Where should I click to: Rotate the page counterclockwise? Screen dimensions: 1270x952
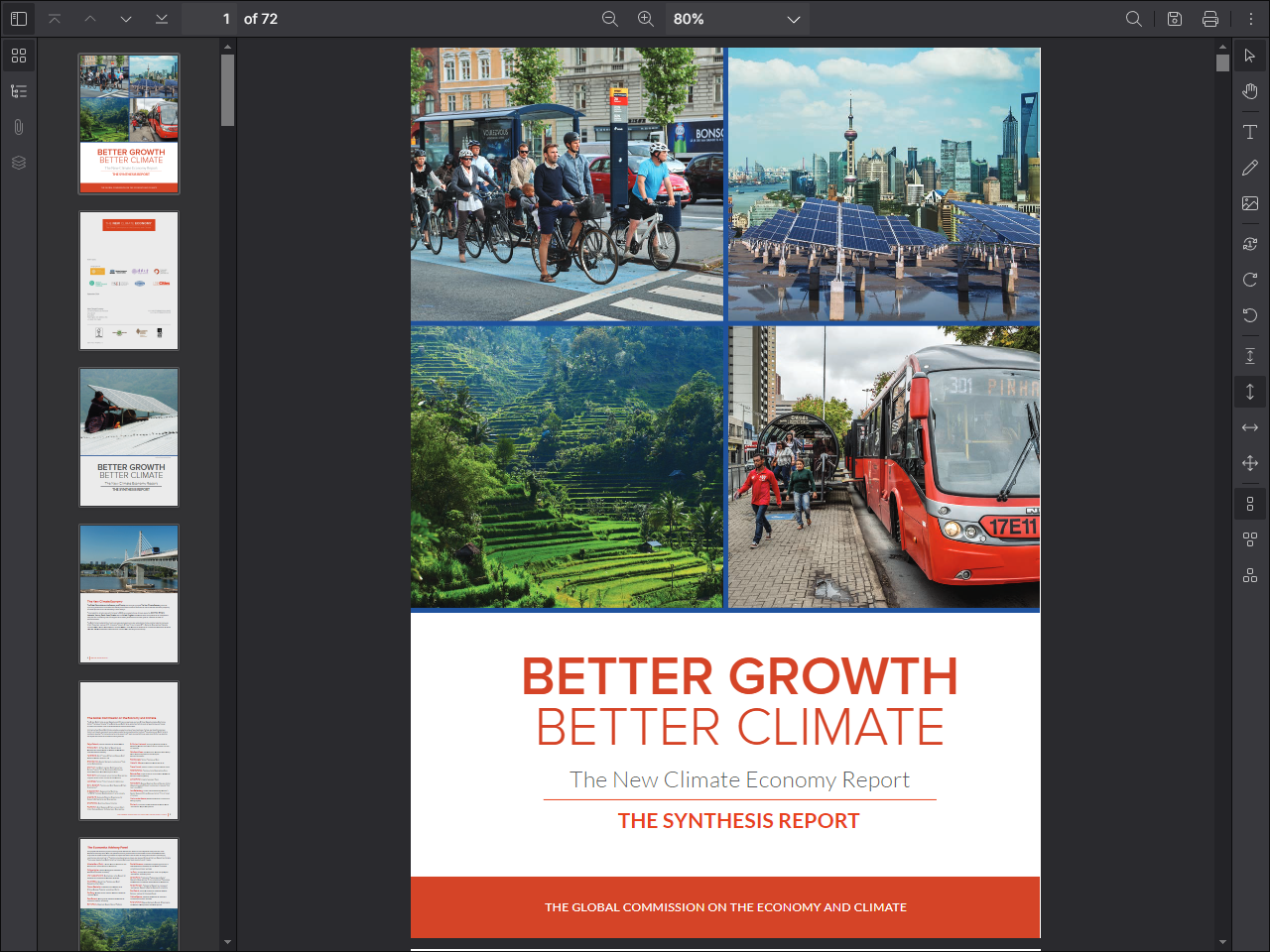click(1250, 315)
